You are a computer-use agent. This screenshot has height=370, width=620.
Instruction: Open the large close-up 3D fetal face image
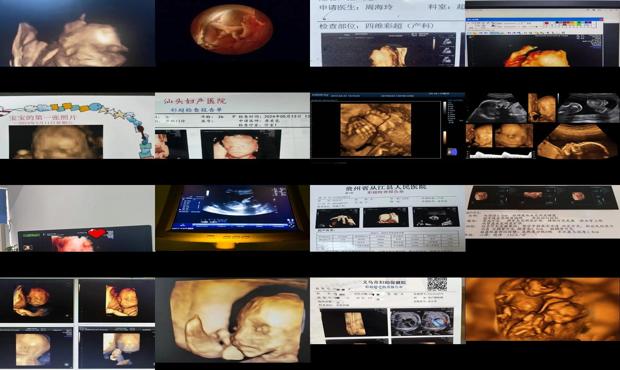(232, 320)
